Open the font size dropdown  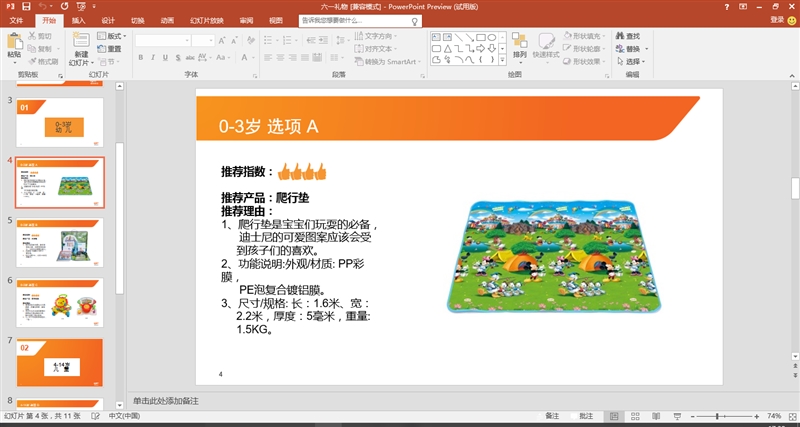[x=211, y=41]
